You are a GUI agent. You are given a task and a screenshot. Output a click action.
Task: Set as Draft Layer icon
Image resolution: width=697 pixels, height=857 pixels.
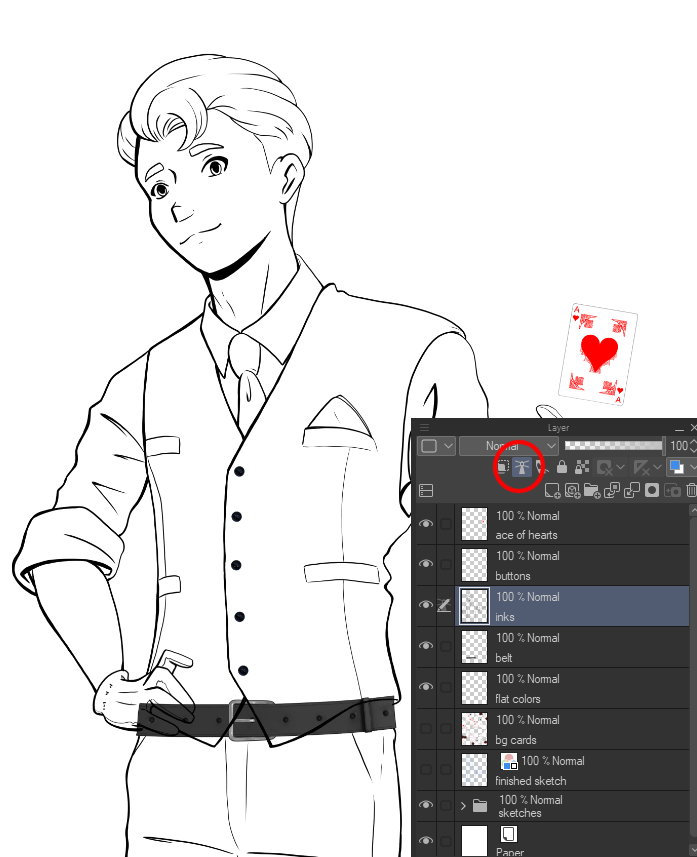point(542,467)
